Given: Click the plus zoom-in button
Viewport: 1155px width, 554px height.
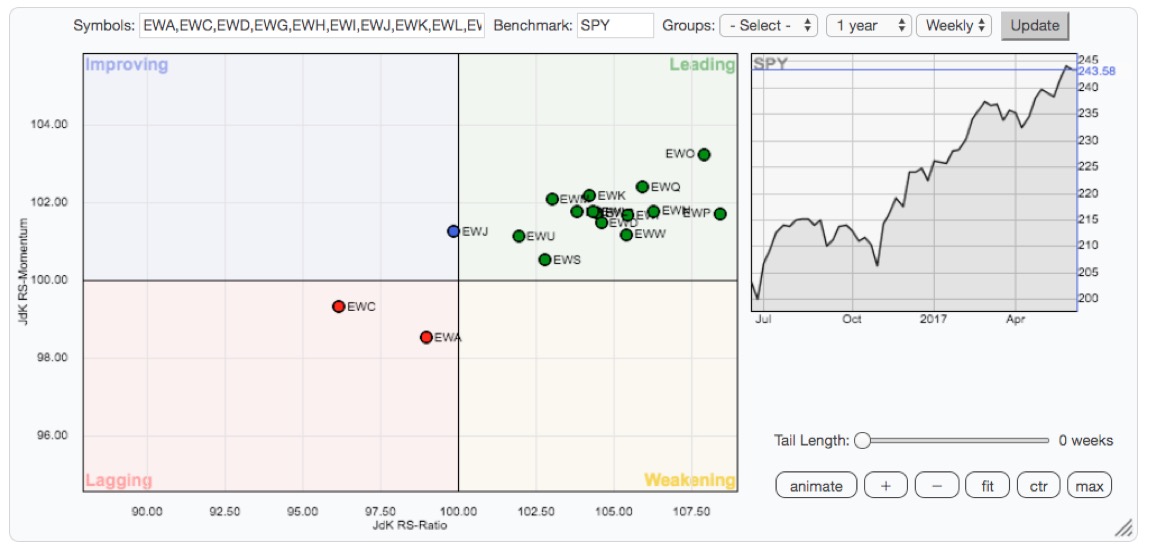Looking at the screenshot, I should [x=885, y=485].
